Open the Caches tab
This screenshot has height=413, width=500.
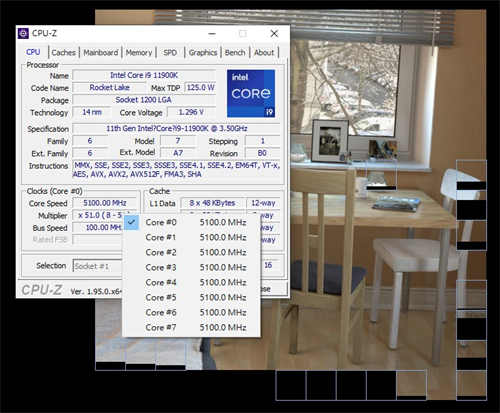click(63, 53)
